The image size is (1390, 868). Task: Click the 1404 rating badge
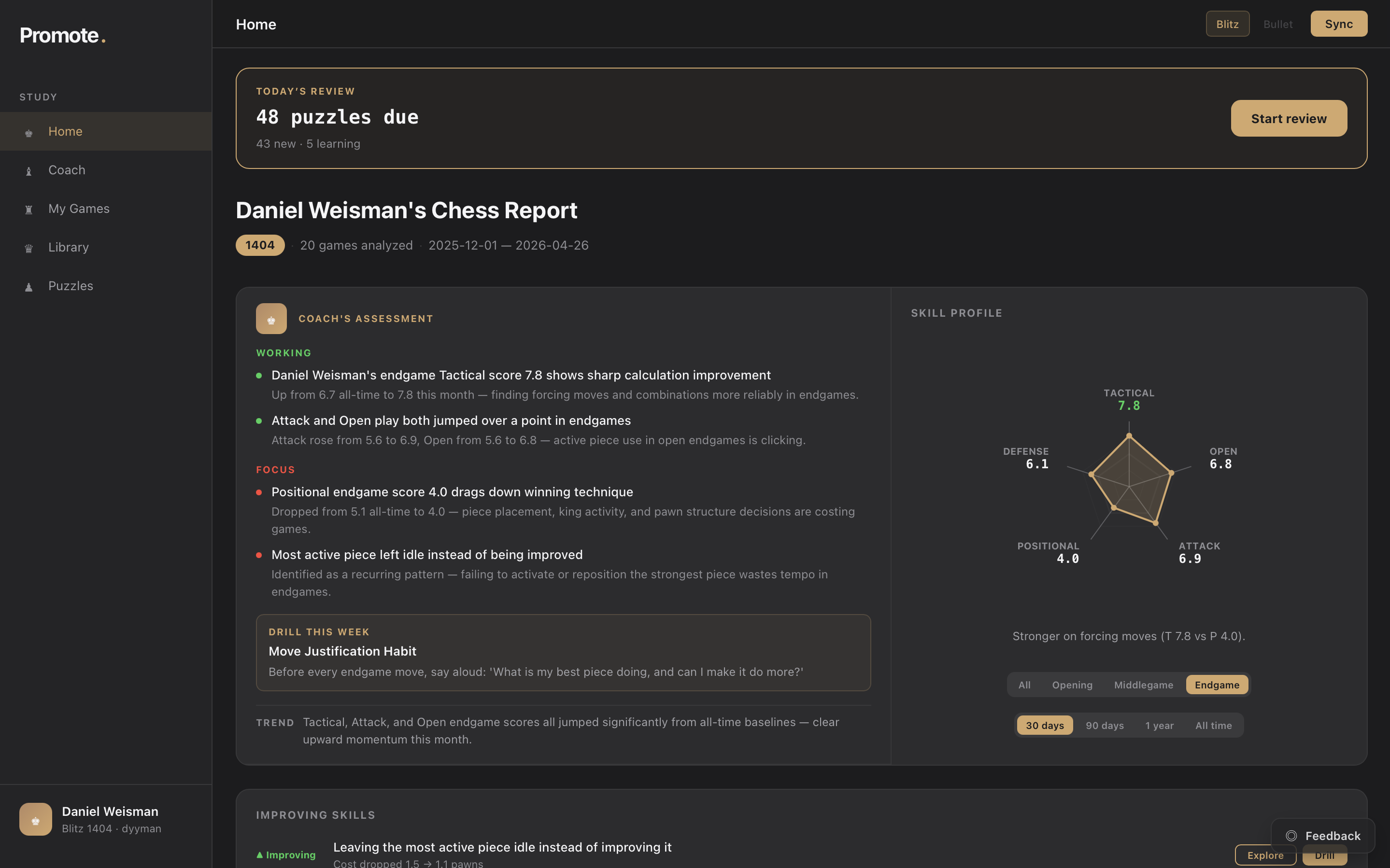pos(259,245)
